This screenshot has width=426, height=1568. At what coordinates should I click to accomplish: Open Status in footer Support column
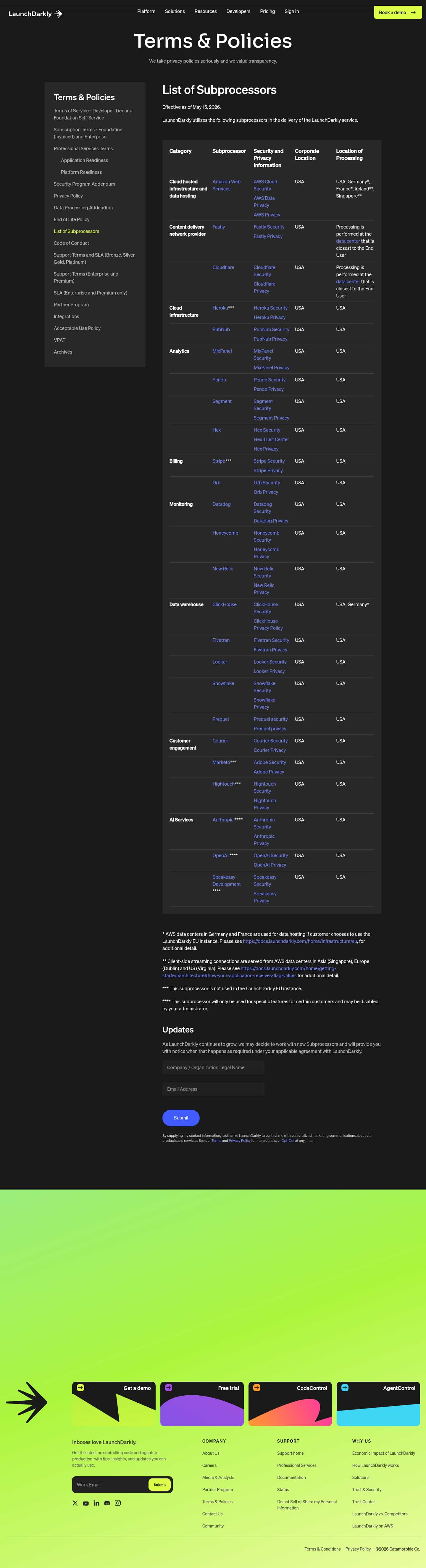(283, 1489)
